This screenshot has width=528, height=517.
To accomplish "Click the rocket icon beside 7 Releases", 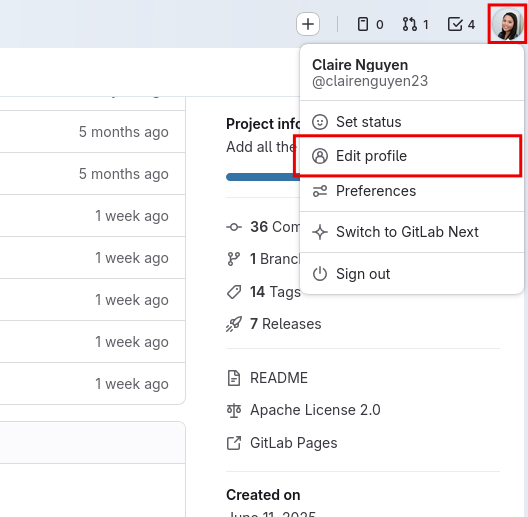I will tap(234, 324).
